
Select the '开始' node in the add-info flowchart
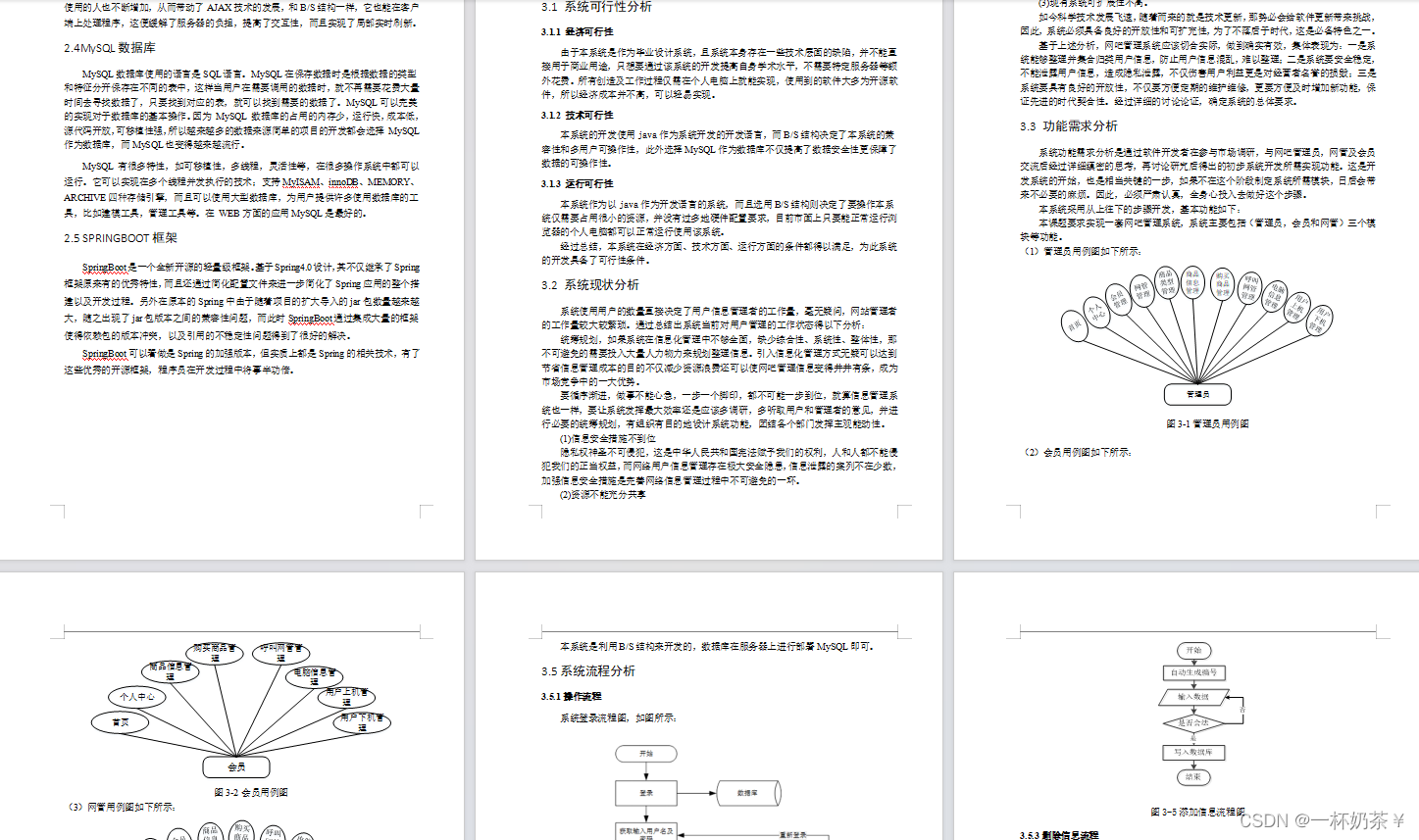(x=1193, y=650)
